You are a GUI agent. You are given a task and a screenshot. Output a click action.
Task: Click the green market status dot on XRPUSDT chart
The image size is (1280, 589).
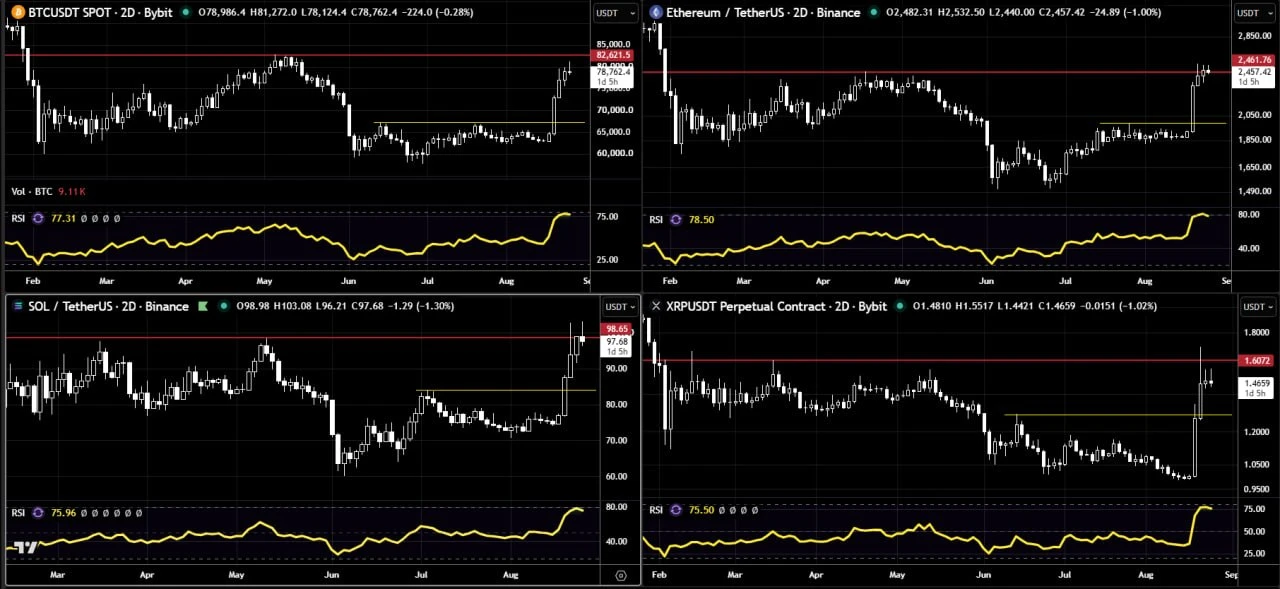[x=901, y=306]
